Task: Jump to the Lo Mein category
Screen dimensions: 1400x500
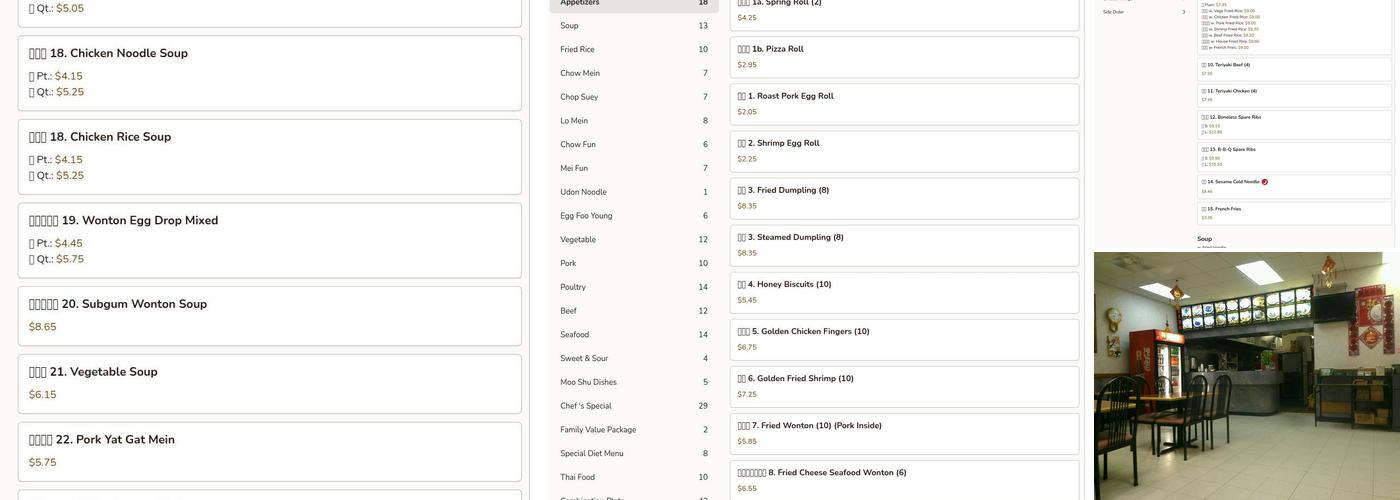Action: pyautogui.click(x=574, y=121)
